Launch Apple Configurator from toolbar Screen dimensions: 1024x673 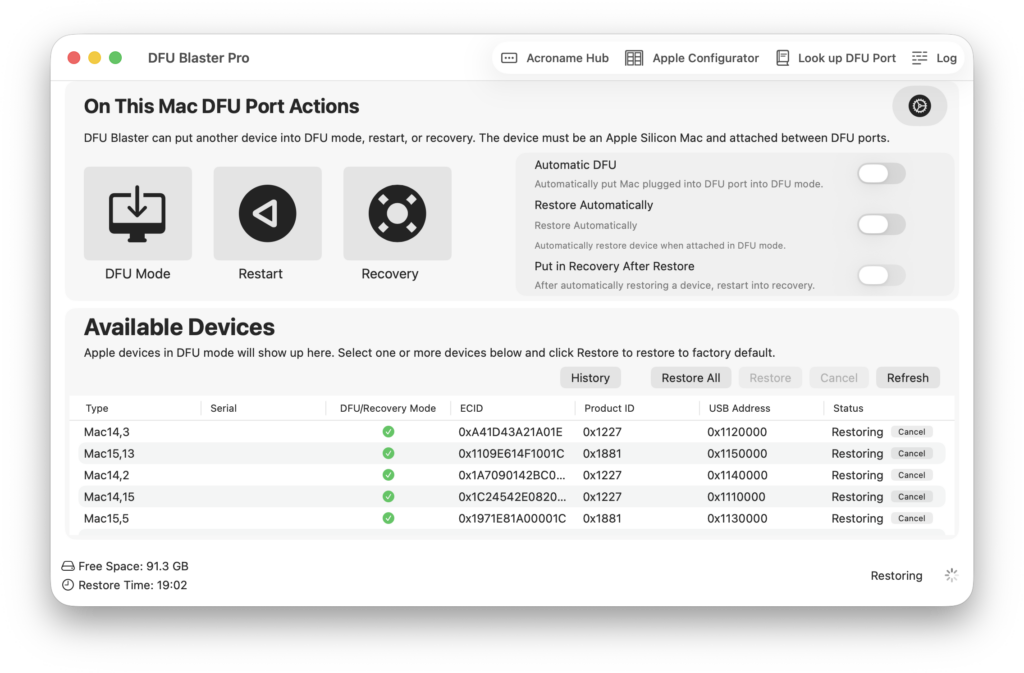click(692, 58)
